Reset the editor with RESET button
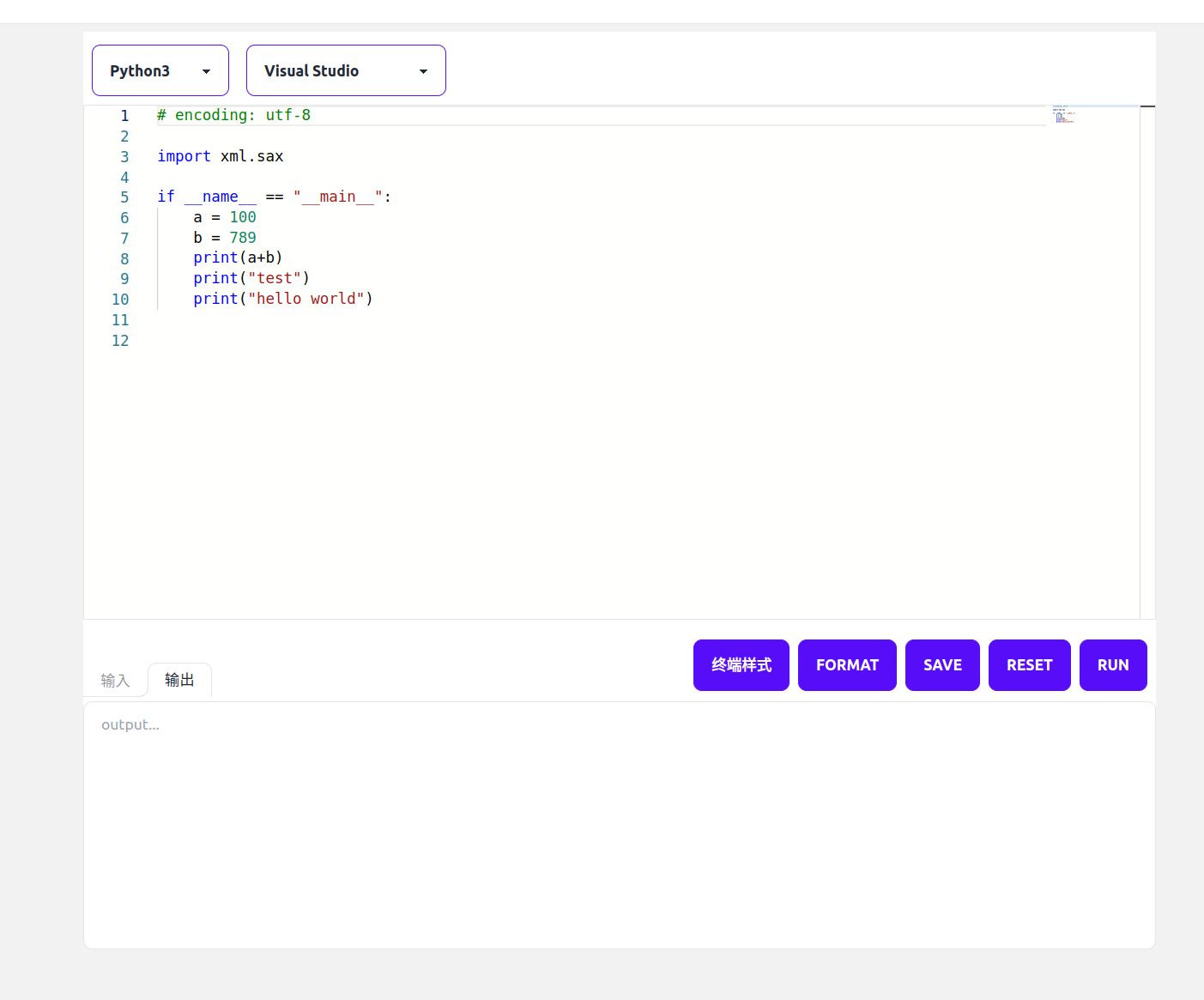 click(1029, 665)
